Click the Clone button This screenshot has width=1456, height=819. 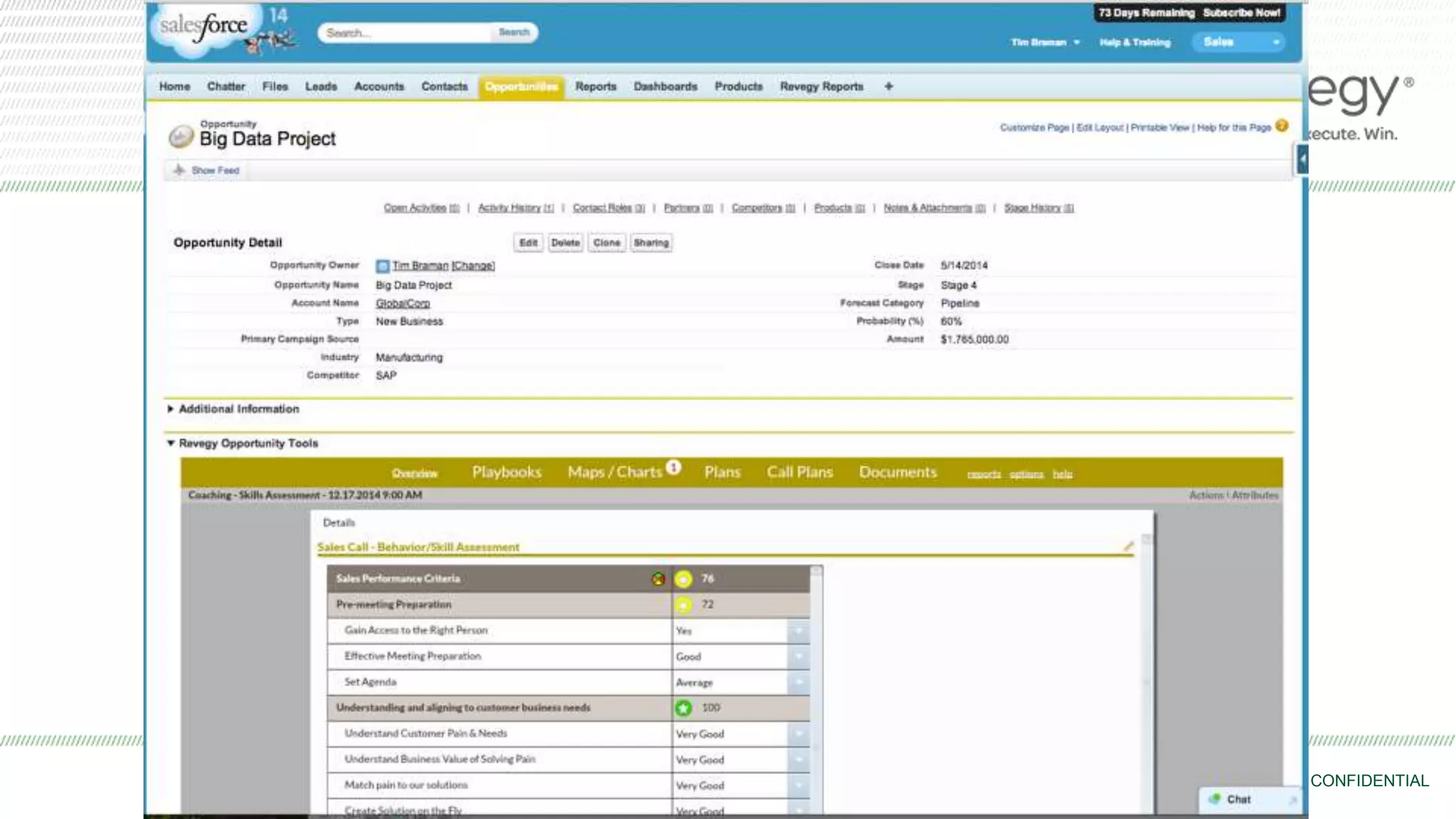606,242
